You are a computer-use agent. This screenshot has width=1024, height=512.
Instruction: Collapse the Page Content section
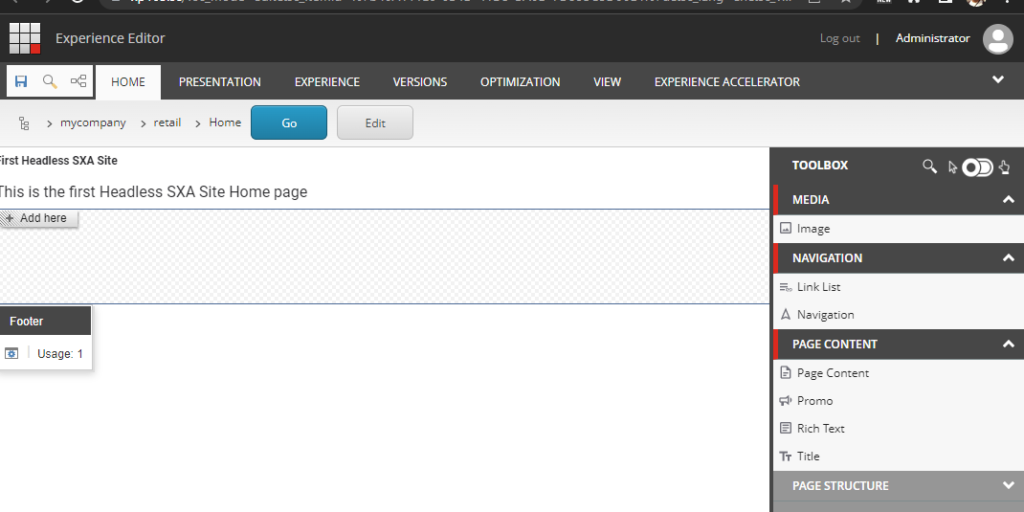[1008, 344]
